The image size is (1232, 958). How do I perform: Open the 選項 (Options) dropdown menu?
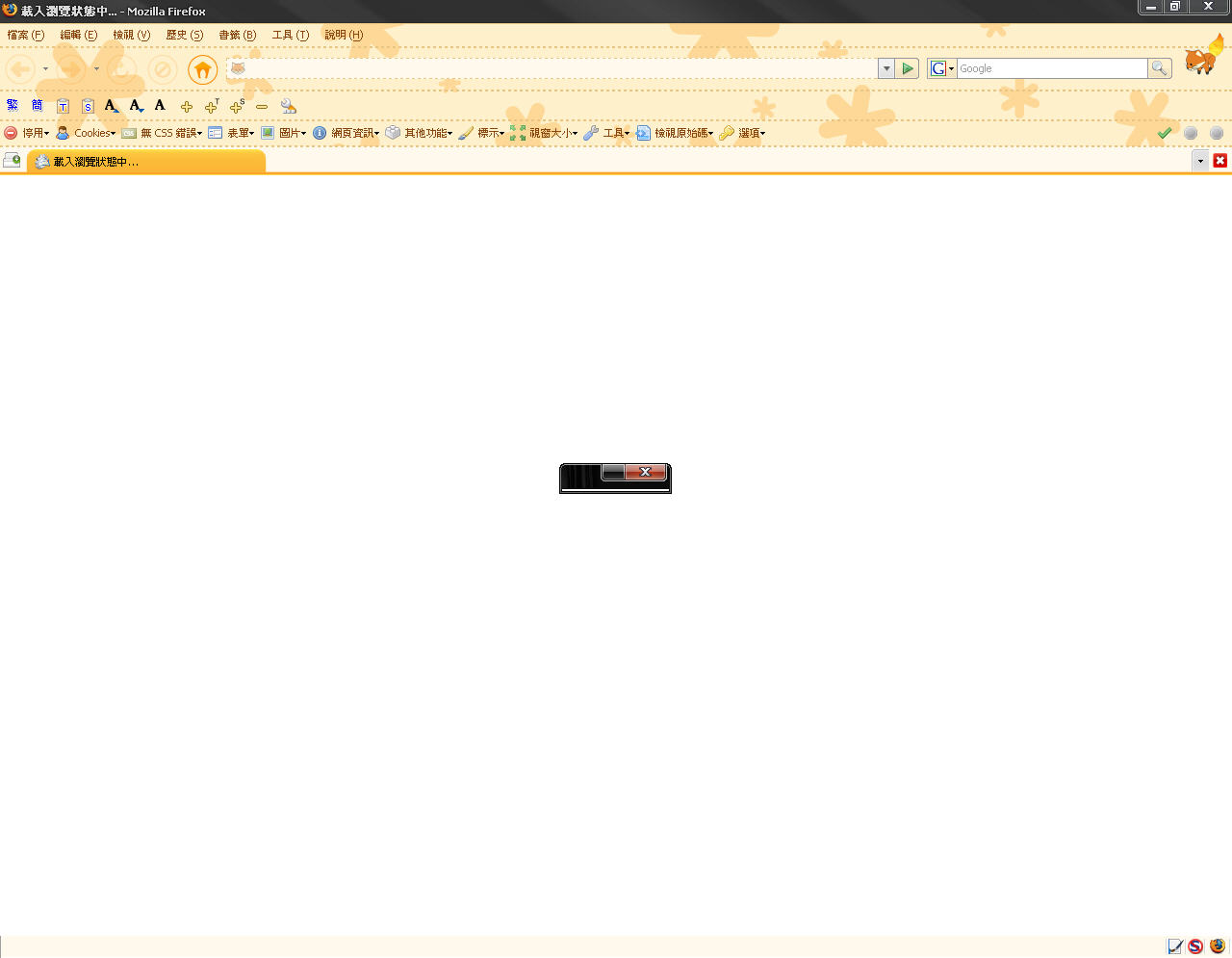[x=742, y=133]
